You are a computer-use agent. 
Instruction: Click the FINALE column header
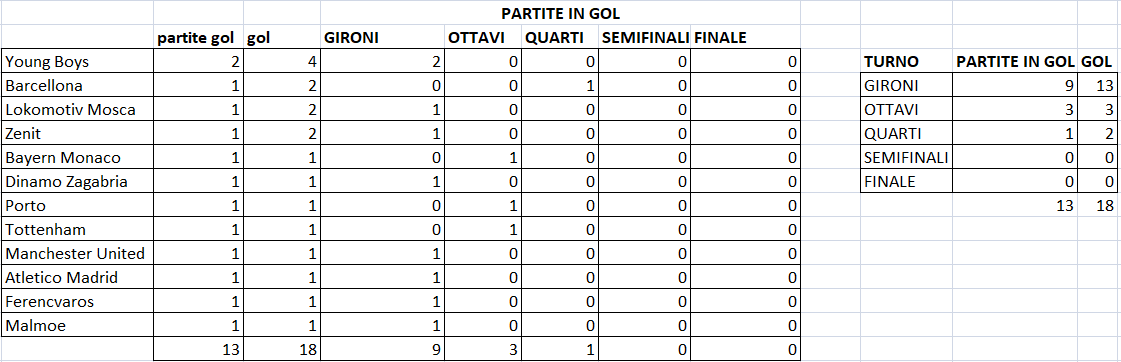point(746,38)
